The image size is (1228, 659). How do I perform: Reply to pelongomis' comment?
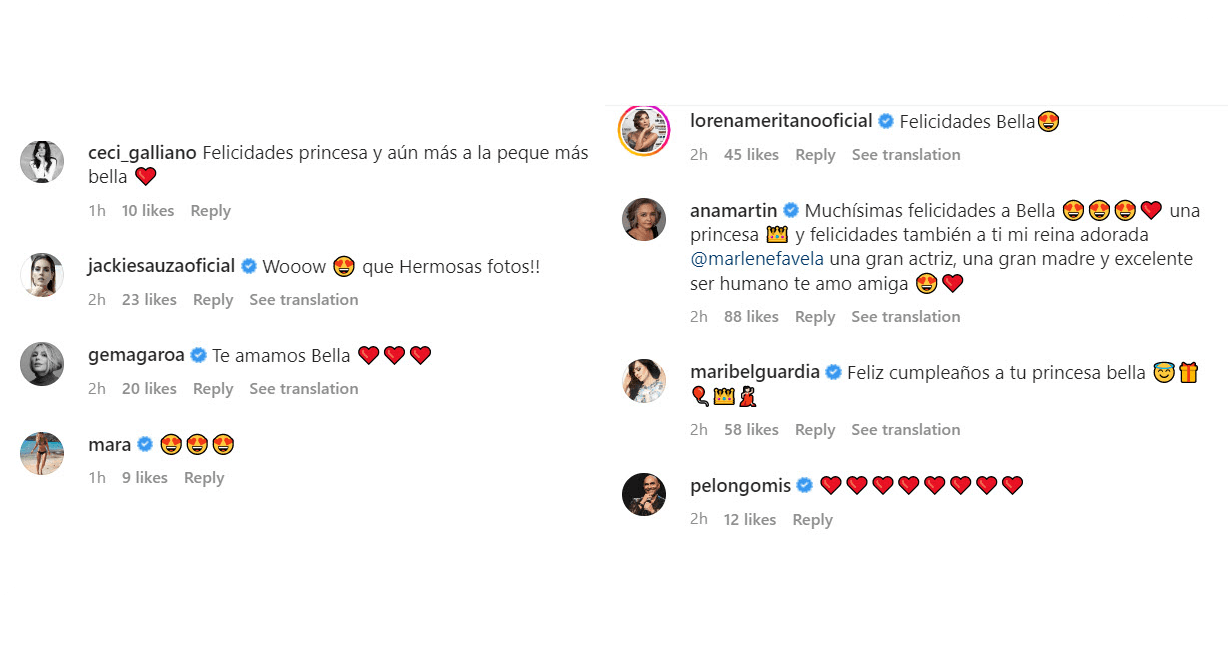812,519
